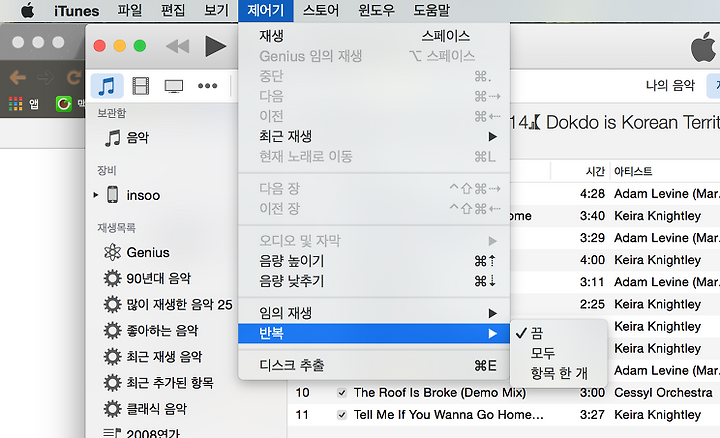The image size is (720, 438).
Task: Switch to the TV shows icon
Action: [174, 86]
